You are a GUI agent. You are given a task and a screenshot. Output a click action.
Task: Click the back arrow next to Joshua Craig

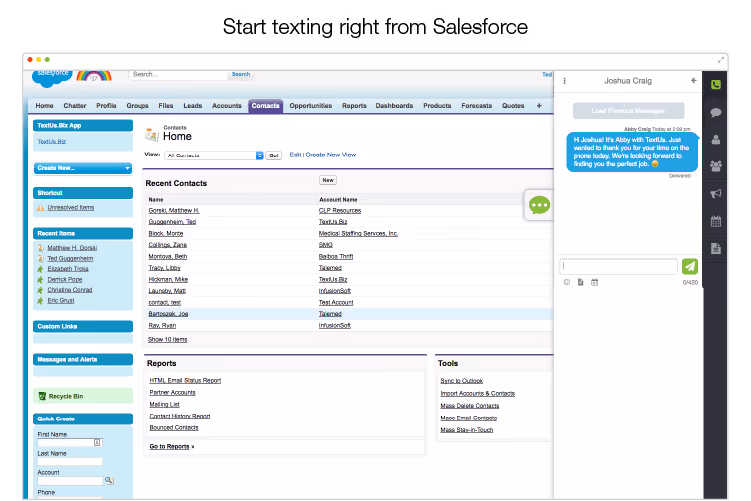(694, 80)
